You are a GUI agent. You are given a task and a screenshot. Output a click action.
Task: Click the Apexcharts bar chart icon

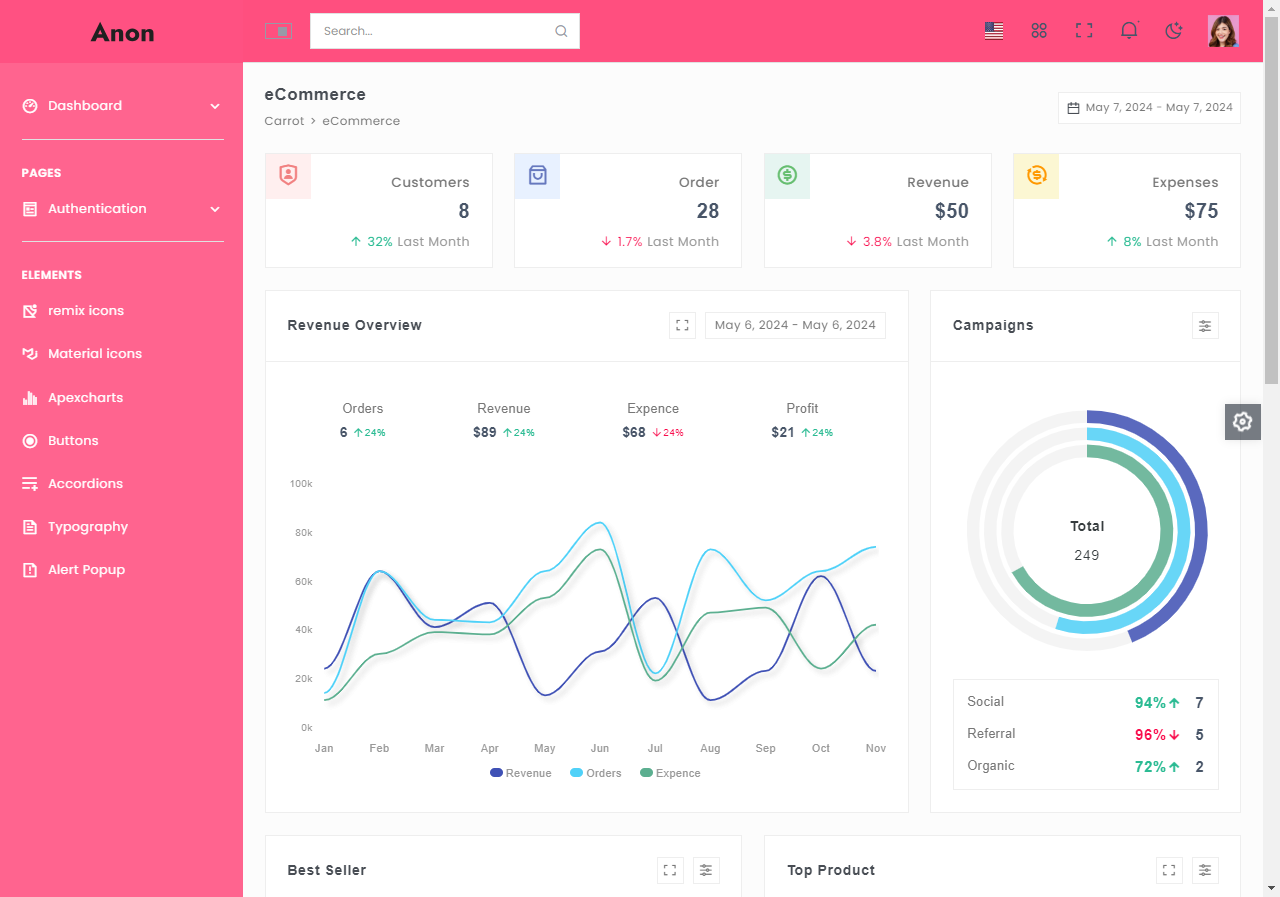(30, 398)
